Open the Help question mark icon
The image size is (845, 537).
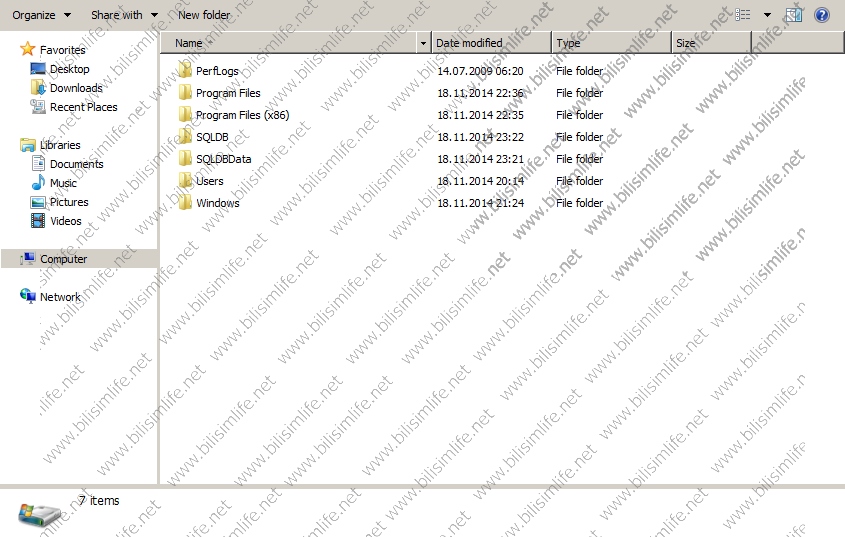point(822,15)
